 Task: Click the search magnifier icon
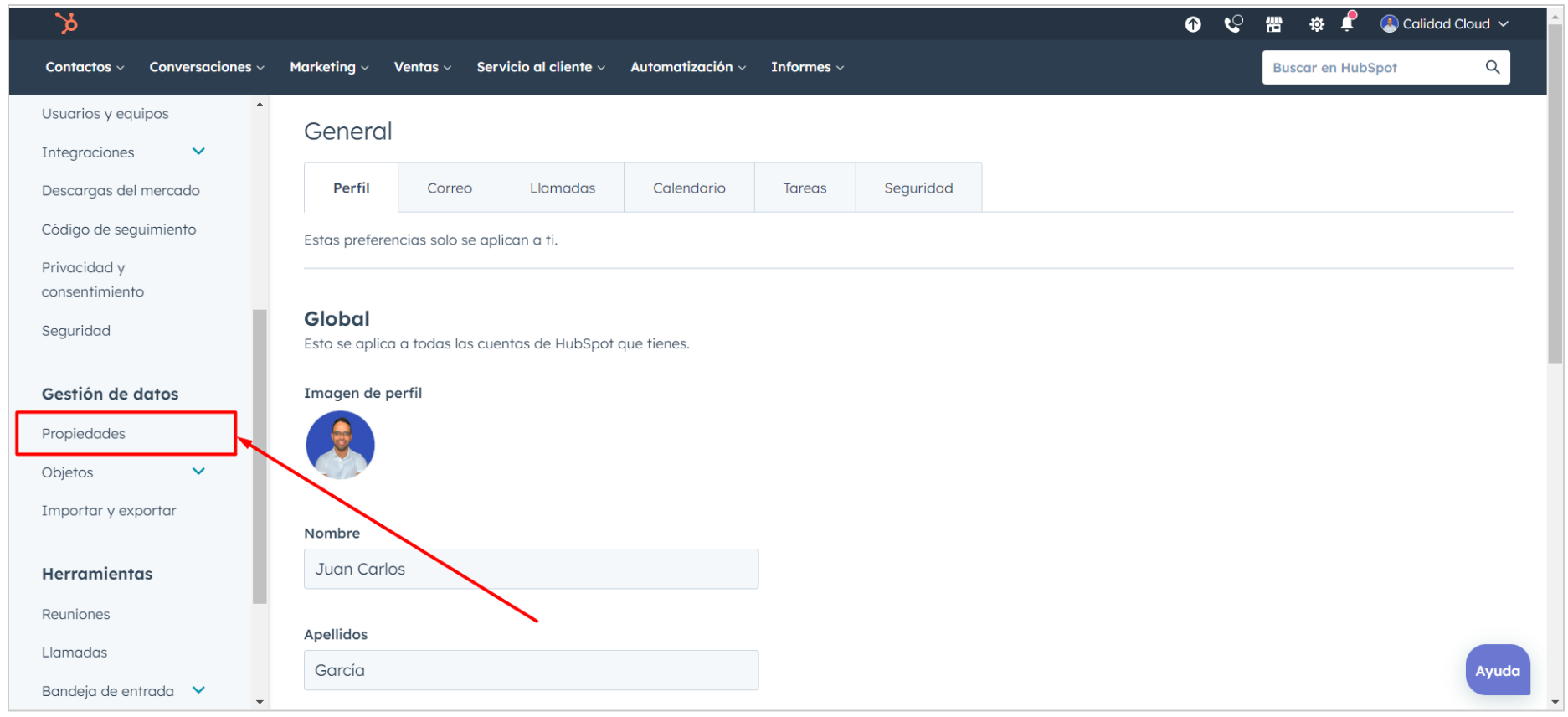tap(1493, 67)
